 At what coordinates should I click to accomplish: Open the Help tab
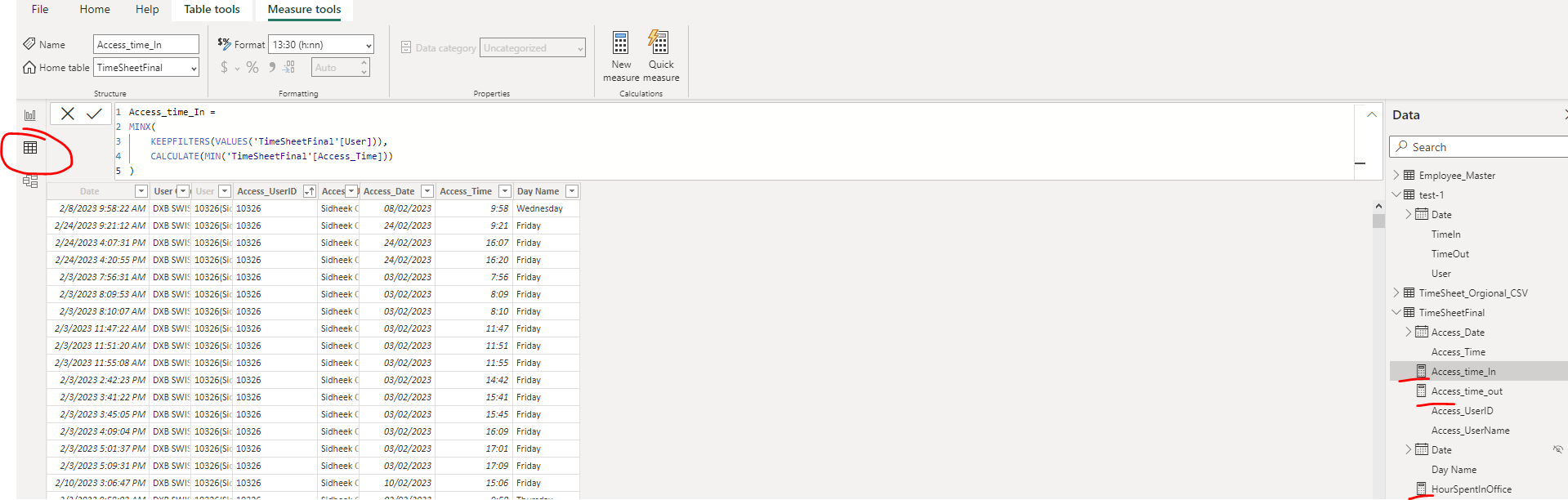coord(147,9)
